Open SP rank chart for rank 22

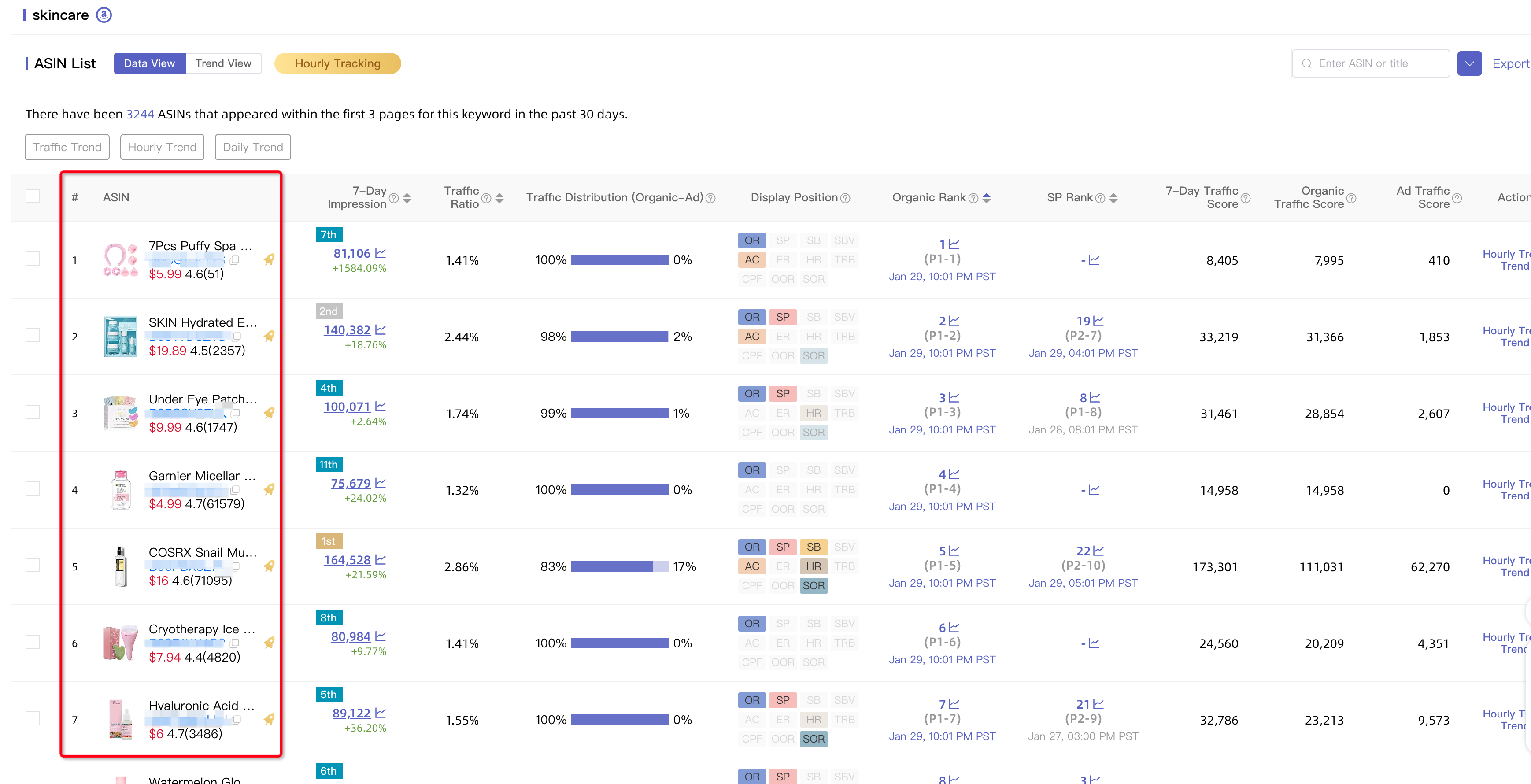(1098, 551)
